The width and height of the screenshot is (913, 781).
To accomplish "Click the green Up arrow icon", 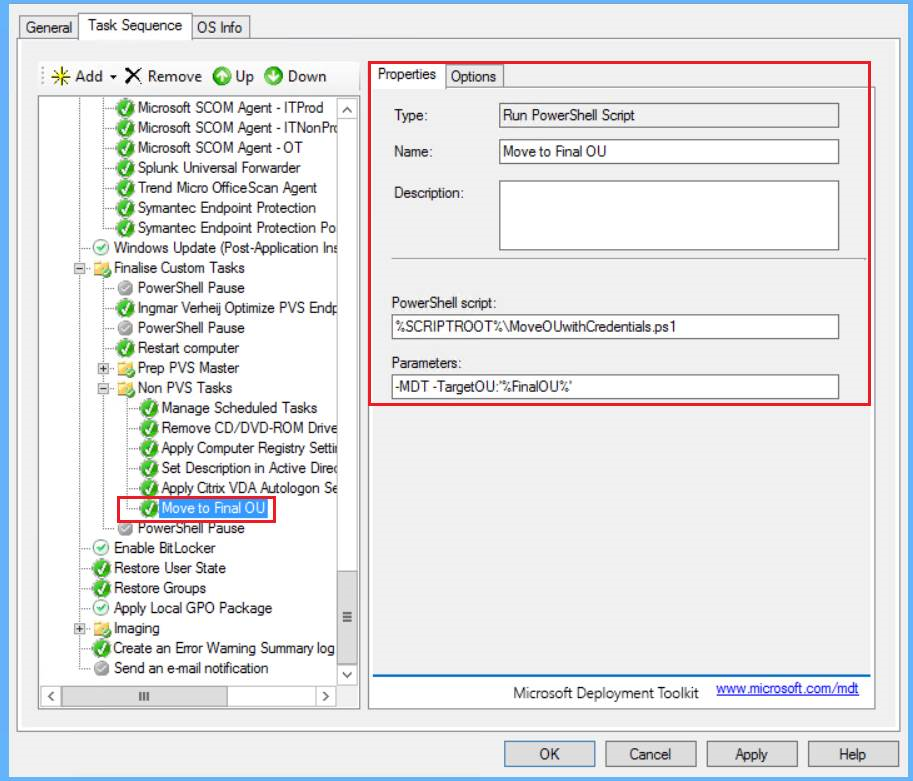I will [x=221, y=76].
